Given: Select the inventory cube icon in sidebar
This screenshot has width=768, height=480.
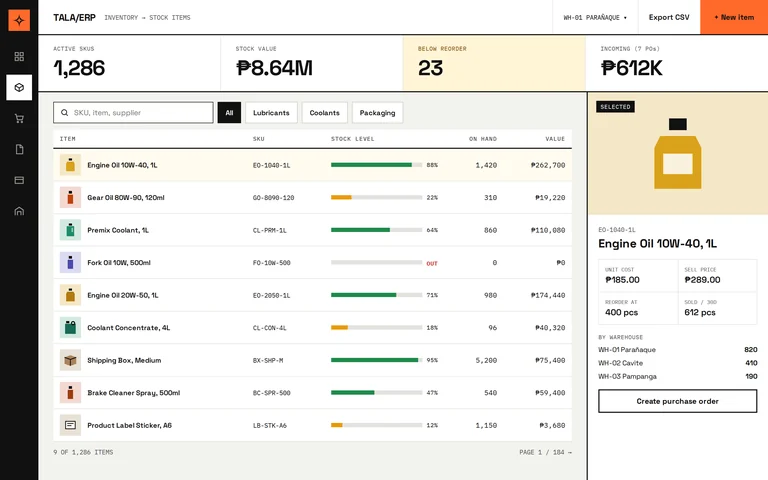Looking at the screenshot, I should [19, 88].
